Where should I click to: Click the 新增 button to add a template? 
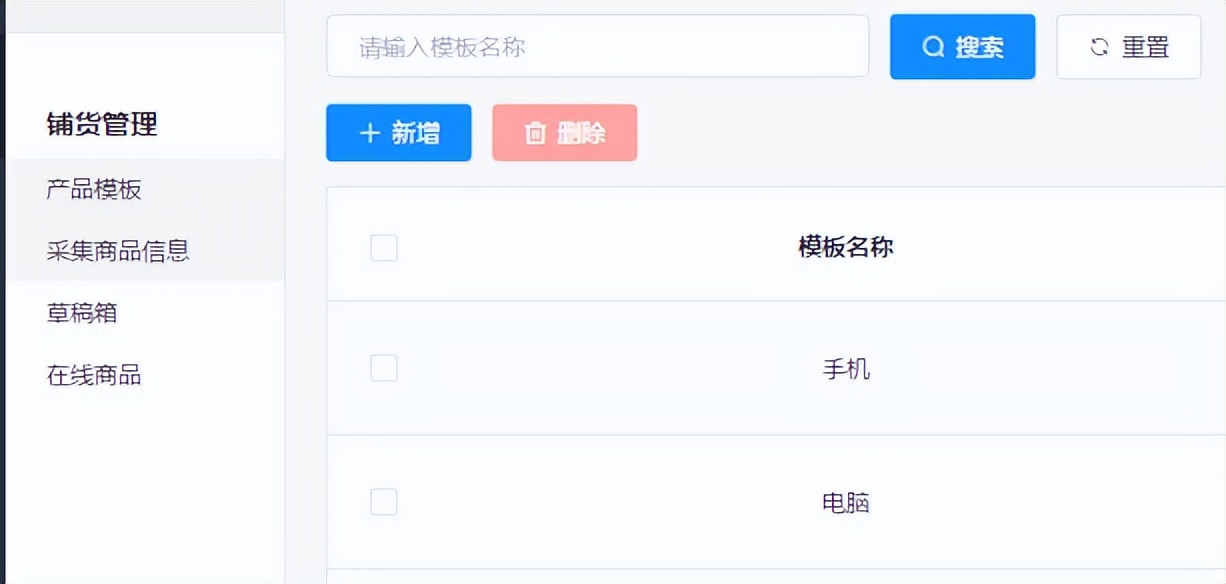(x=398, y=132)
